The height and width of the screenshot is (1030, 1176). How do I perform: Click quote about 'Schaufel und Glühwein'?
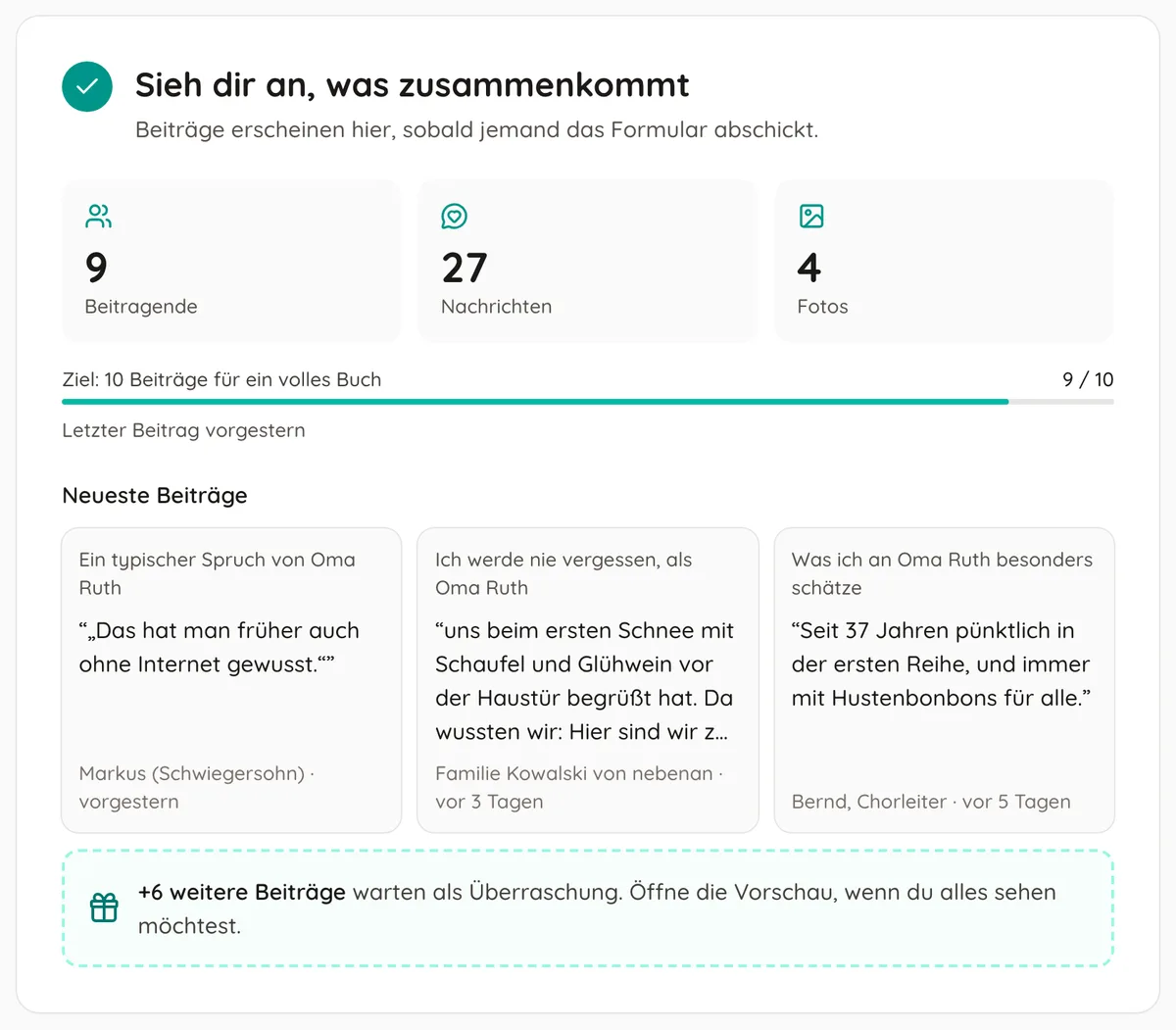[584, 681]
